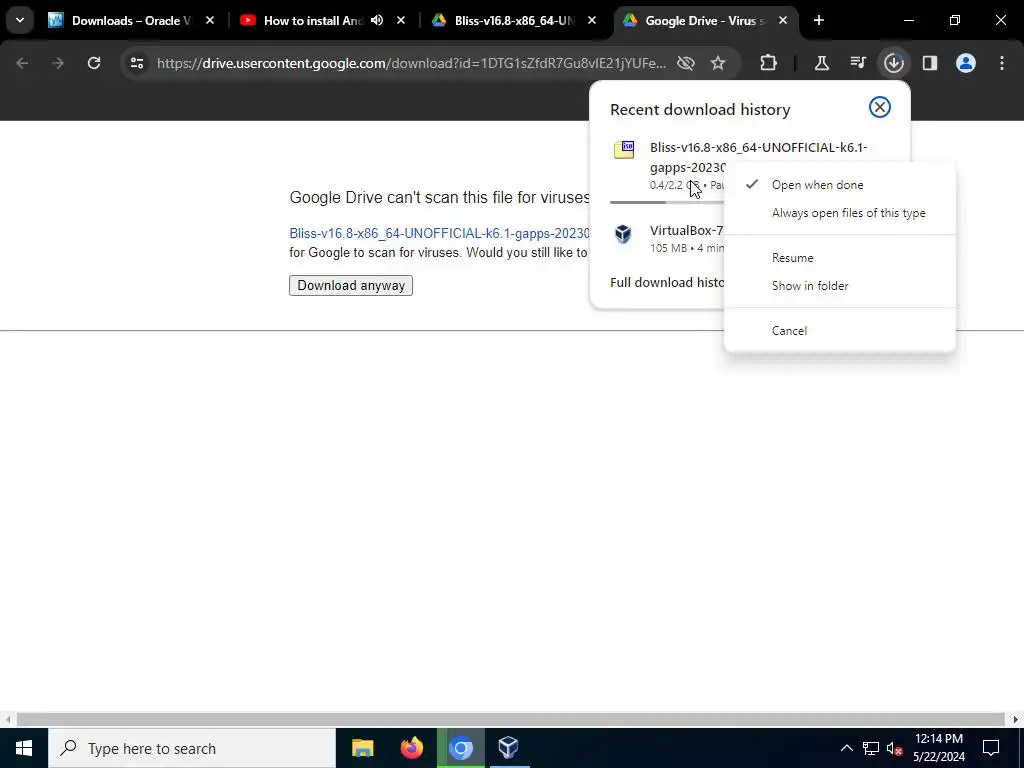Go back to previous page
The image size is (1024, 768).
click(x=22, y=63)
